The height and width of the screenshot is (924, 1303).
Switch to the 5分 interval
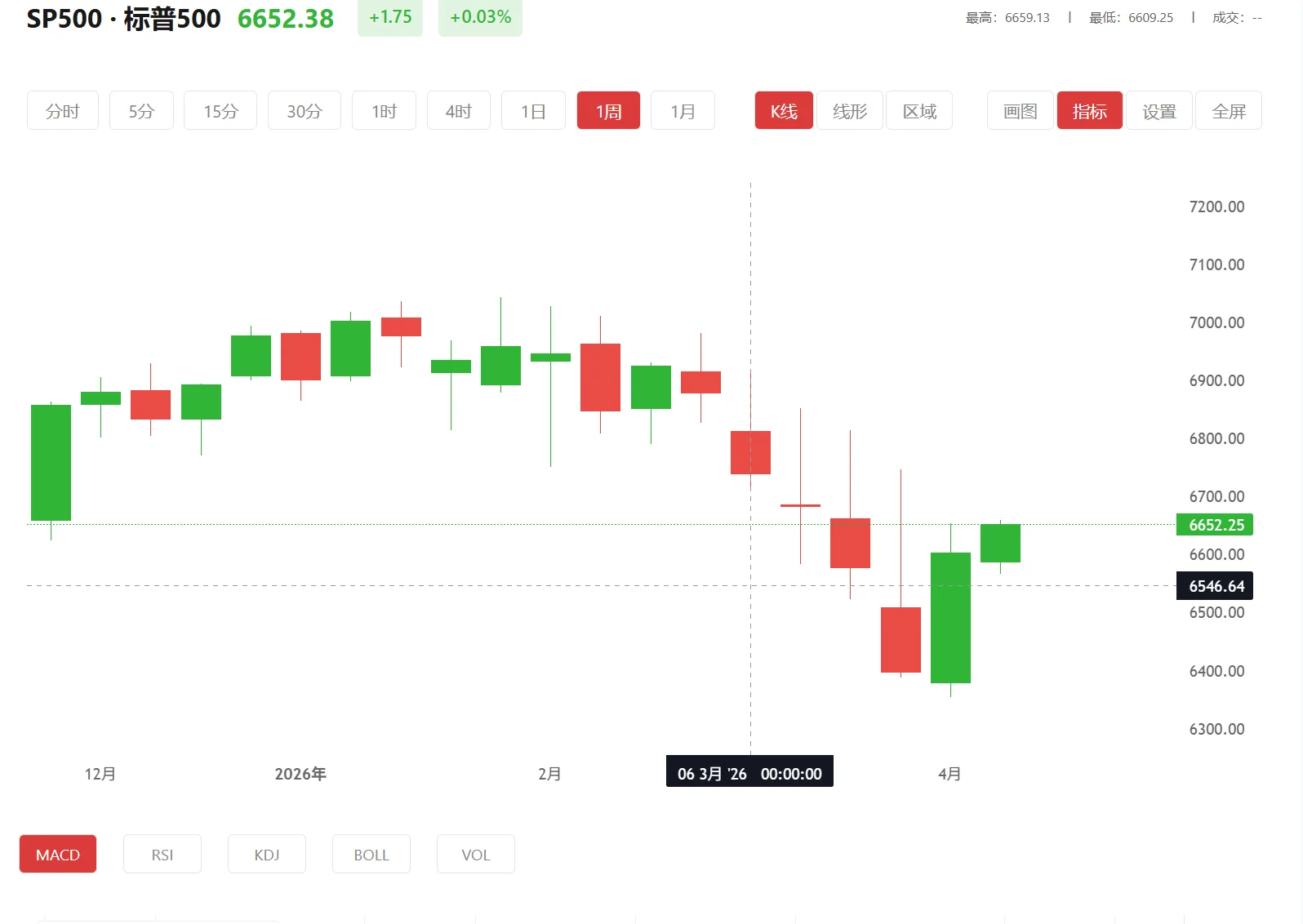(141, 111)
